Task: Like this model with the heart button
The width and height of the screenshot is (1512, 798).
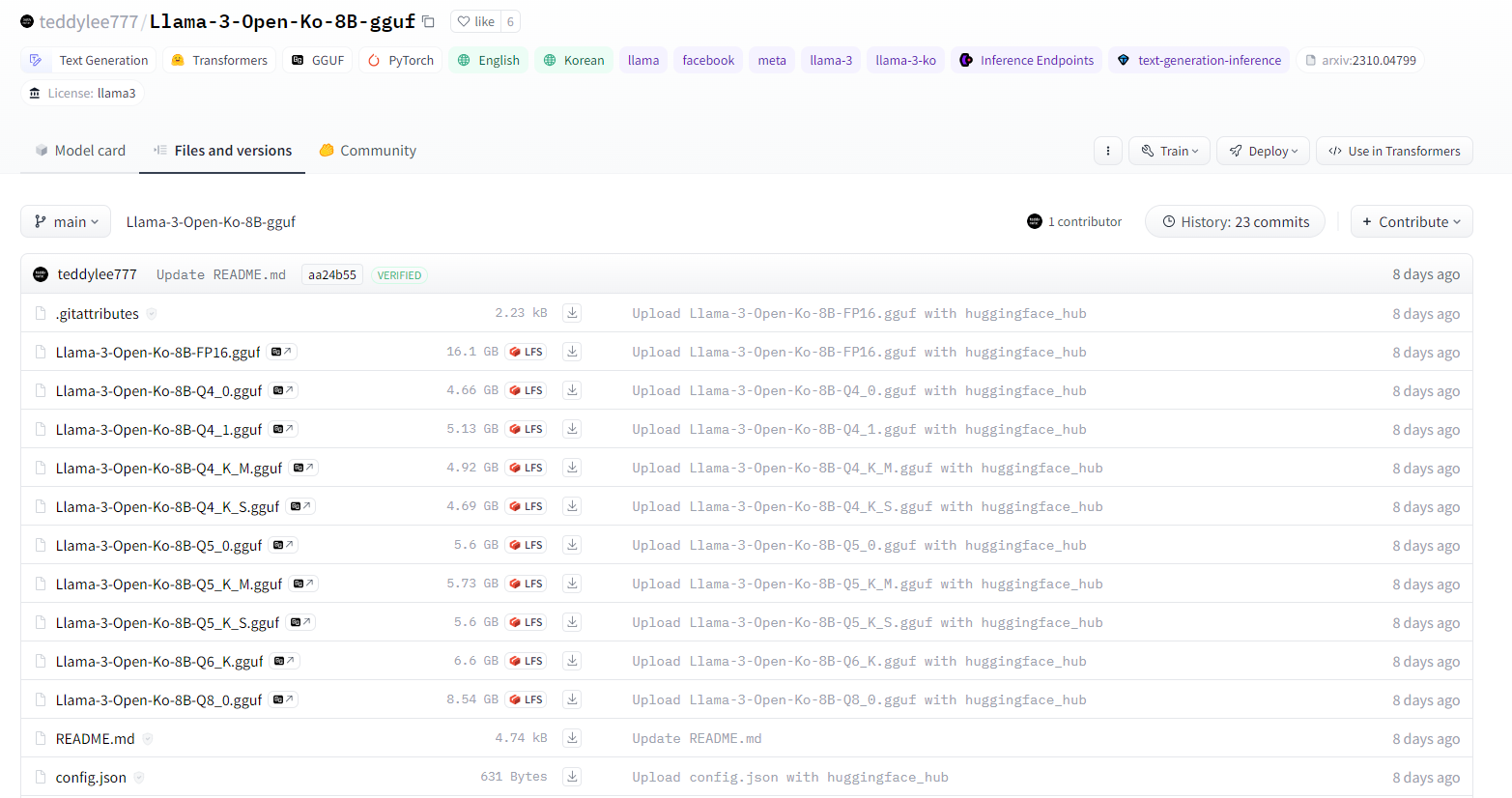Action: point(475,21)
